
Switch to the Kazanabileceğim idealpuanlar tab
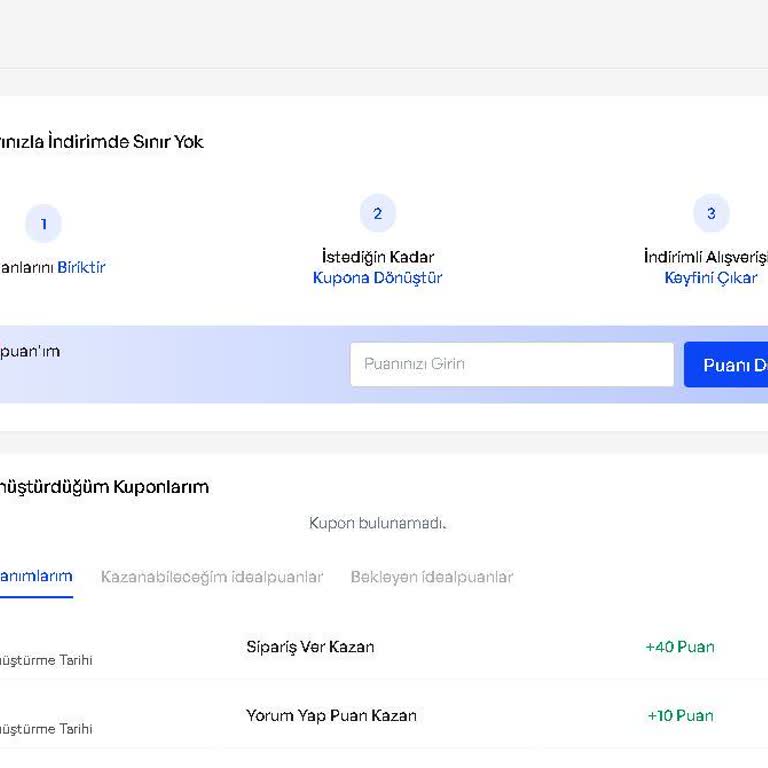(211, 577)
